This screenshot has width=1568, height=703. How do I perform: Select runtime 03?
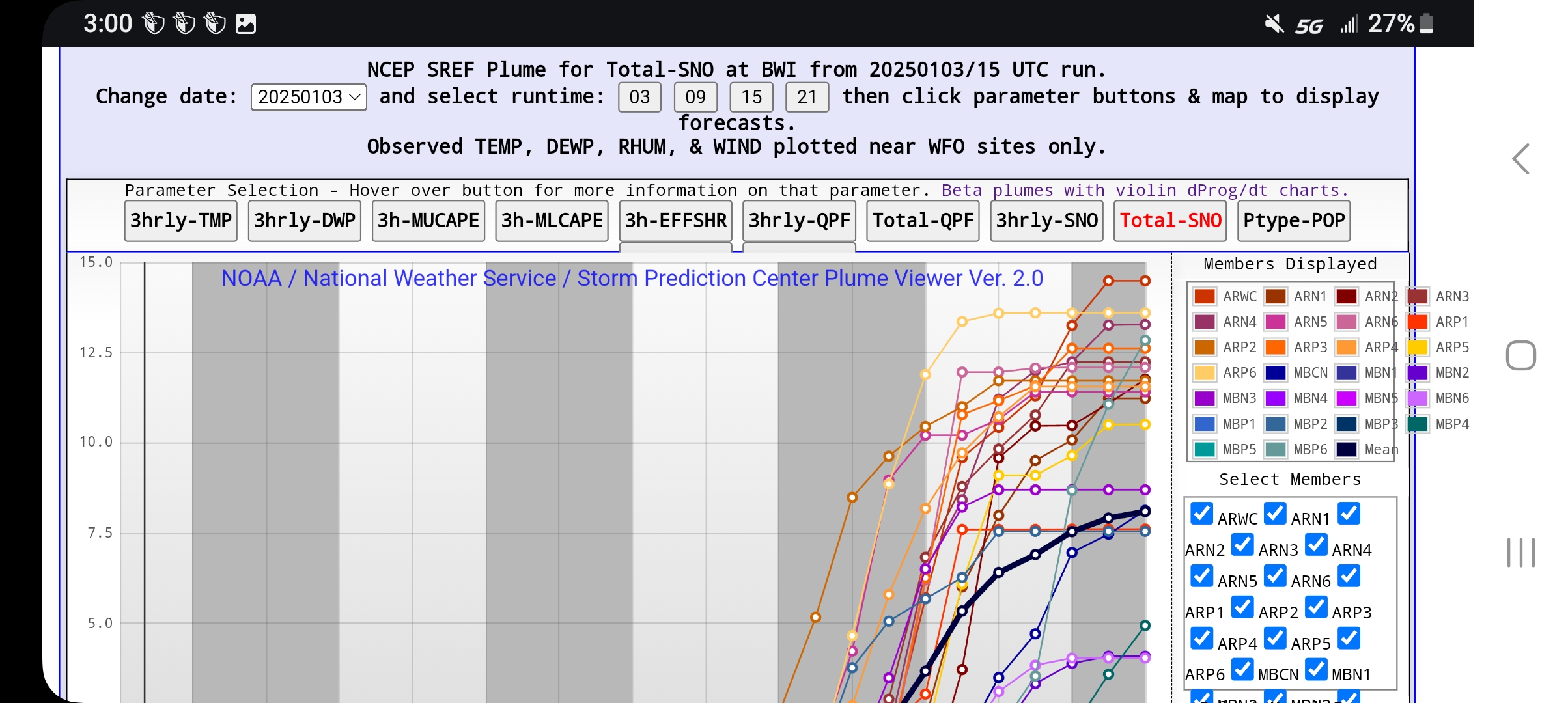639,97
